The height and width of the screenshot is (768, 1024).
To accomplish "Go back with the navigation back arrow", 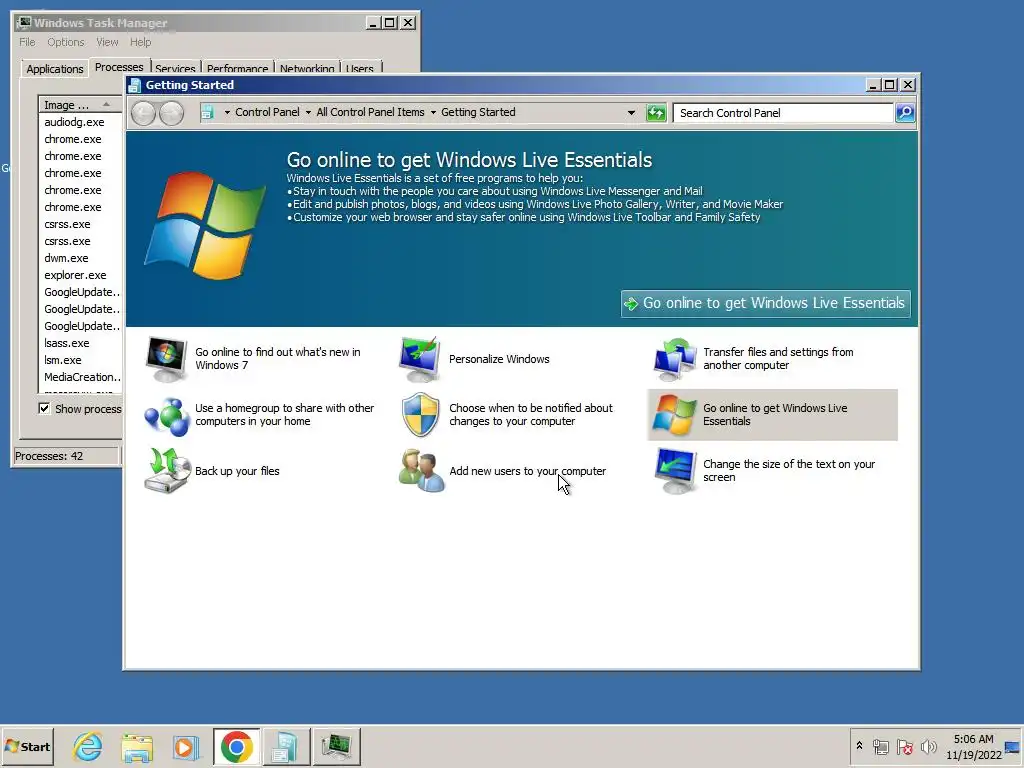I will click(144, 114).
